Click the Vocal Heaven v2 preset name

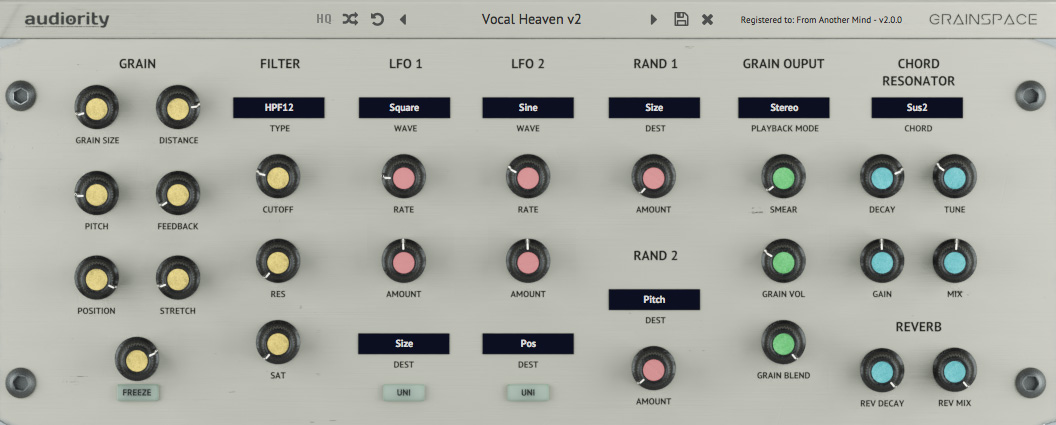tap(531, 19)
